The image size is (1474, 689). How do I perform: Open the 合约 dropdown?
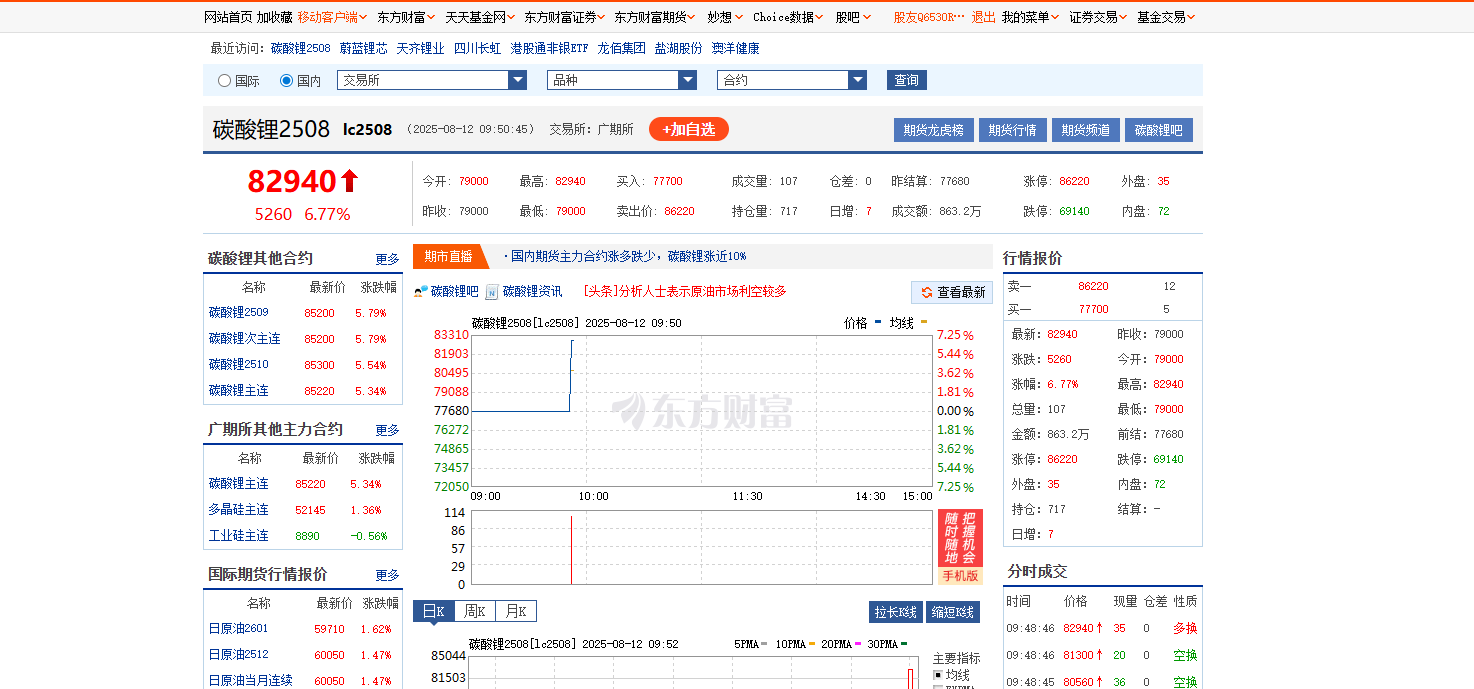(x=791, y=80)
